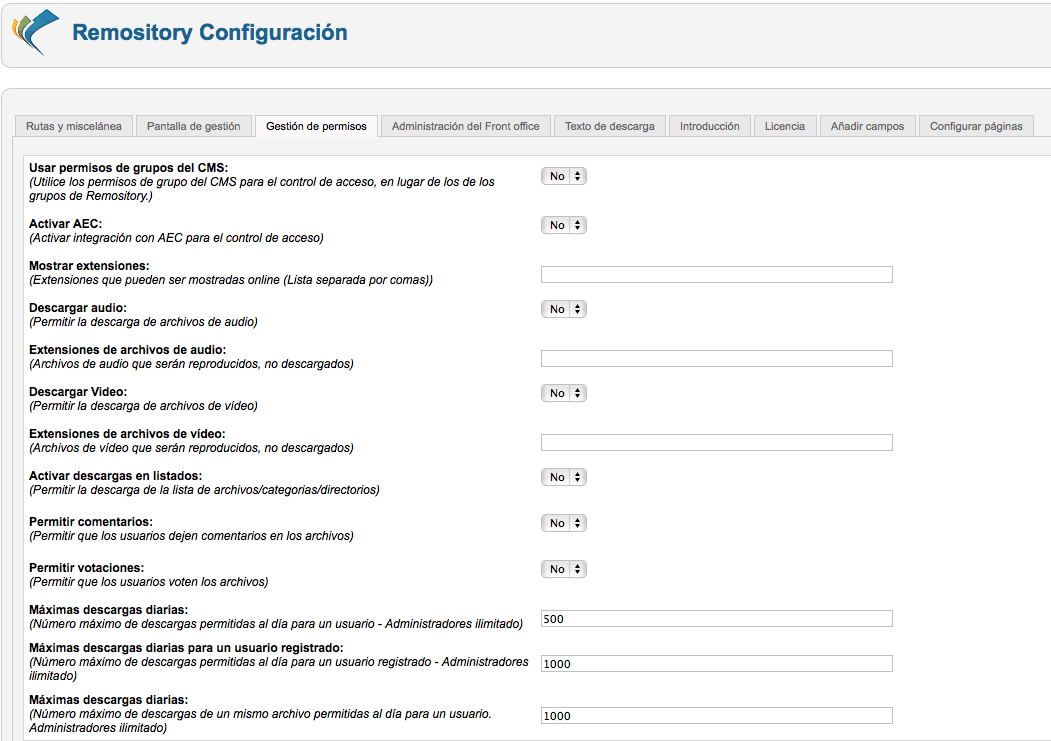The height and width of the screenshot is (741, 1051).
Task: Open the Rutas y miscelánea tab
Action: point(74,126)
